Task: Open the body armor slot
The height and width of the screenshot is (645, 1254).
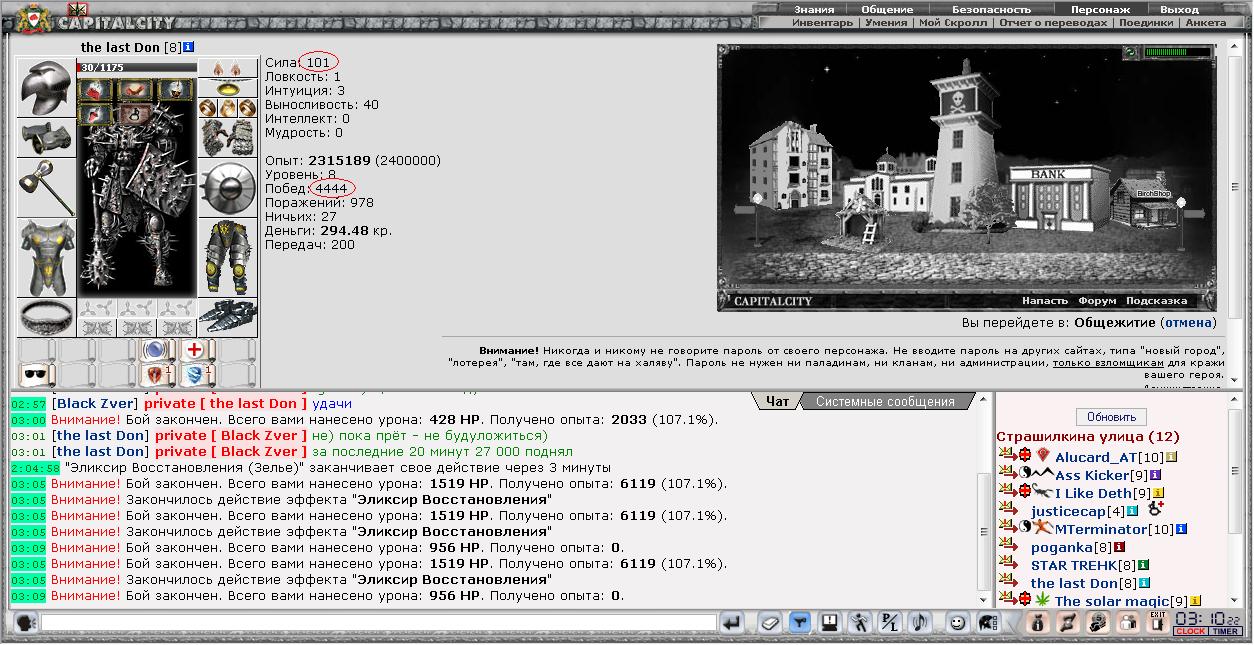Action: click(46, 258)
